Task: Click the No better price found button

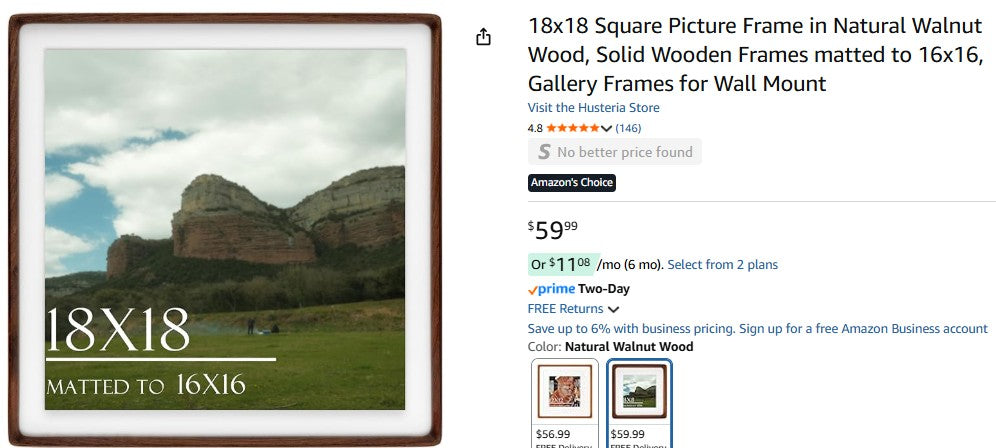Action: pos(615,152)
